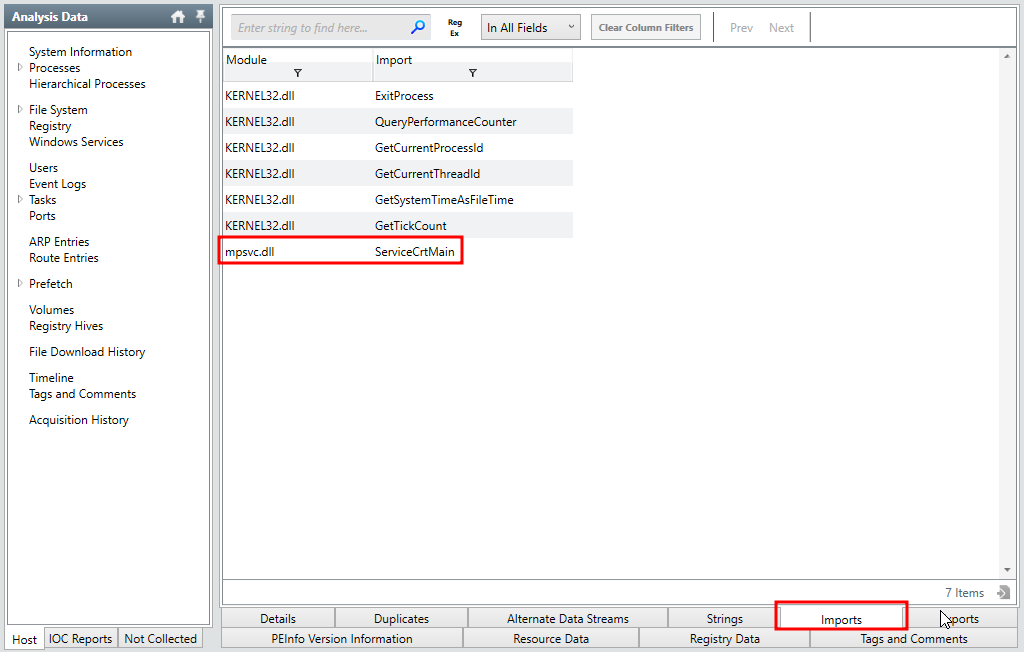Expand the Processes tree node
The image size is (1024, 652).
point(19,68)
